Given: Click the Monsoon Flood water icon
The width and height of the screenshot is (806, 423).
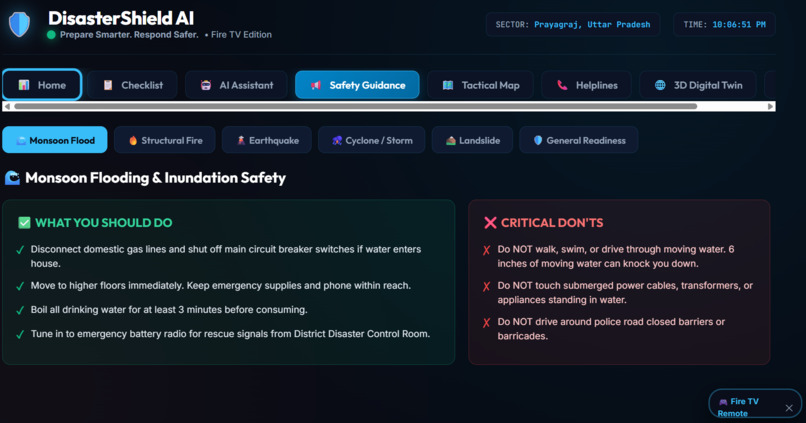Looking at the screenshot, I should click(x=21, y=140).
